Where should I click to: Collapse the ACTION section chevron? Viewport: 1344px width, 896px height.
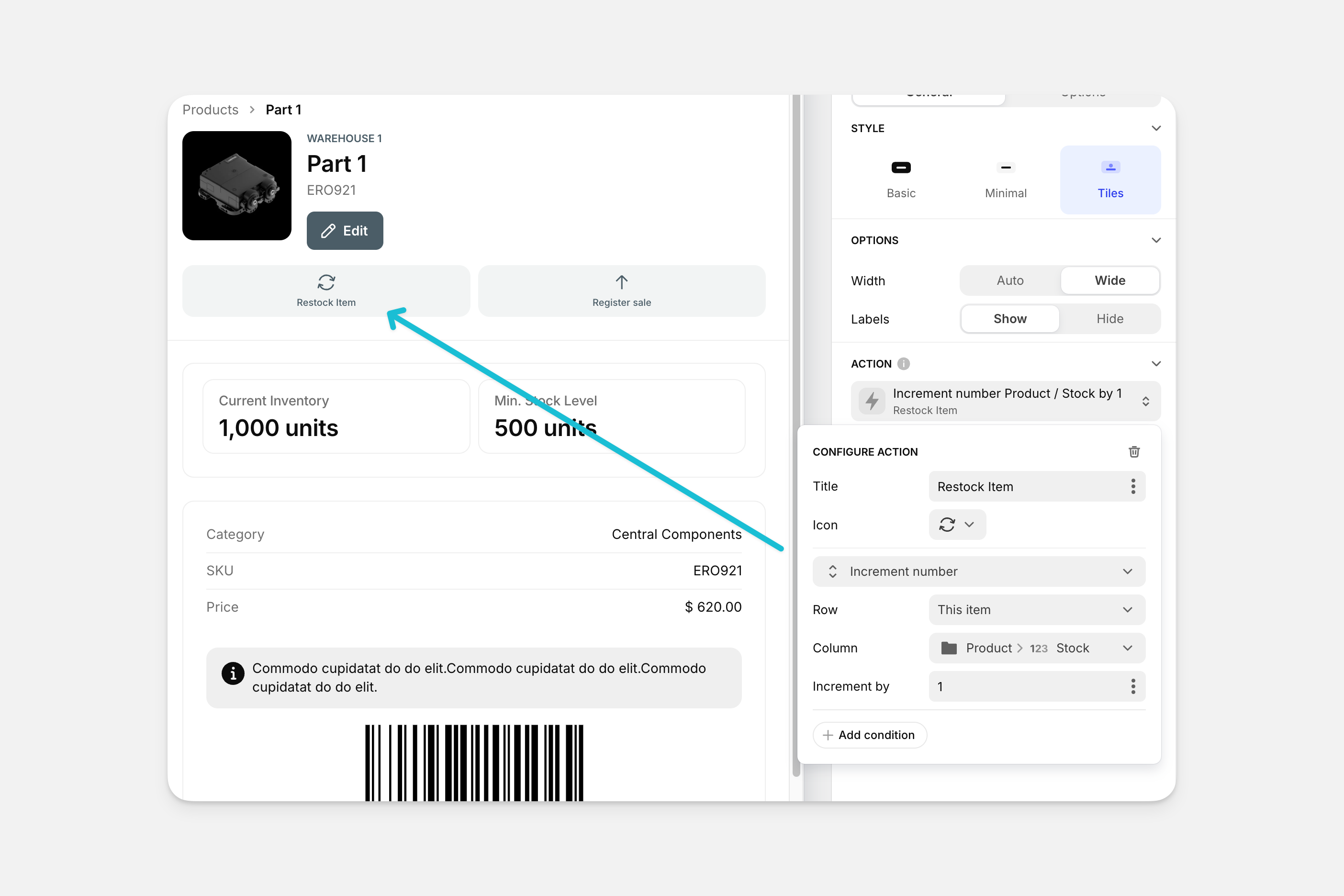pyautogui.click(x=1156, y=364)
